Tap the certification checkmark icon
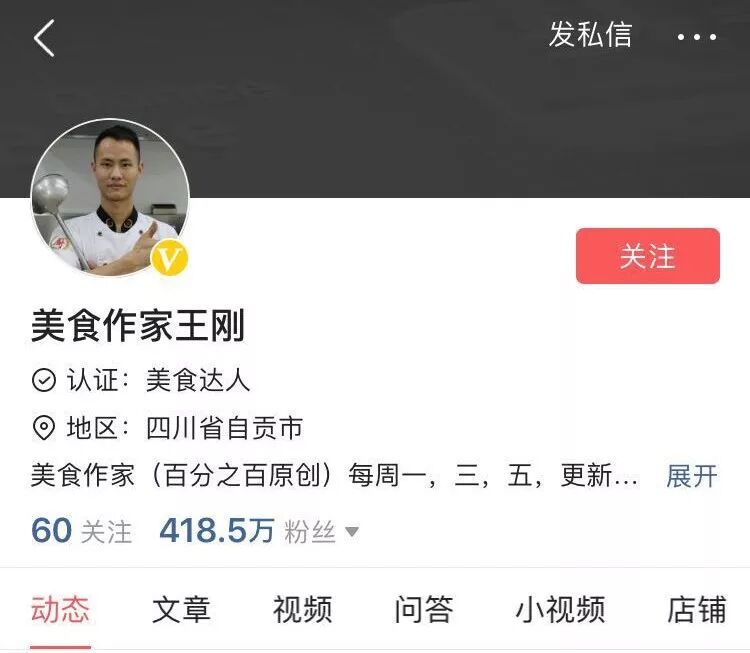 (x=44, y=380)
